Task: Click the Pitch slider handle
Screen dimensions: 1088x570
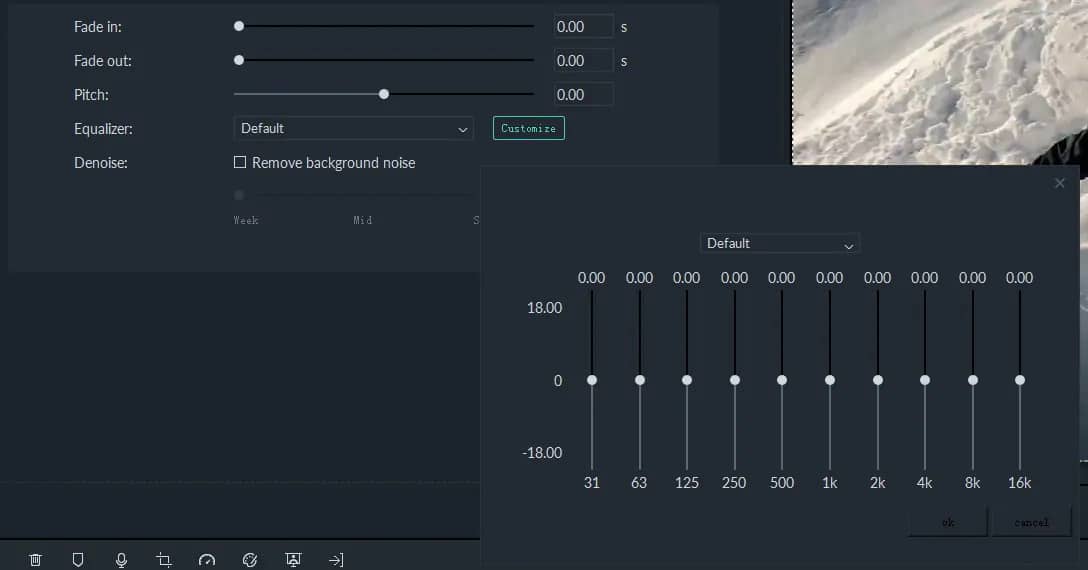Action: point(384,94)
